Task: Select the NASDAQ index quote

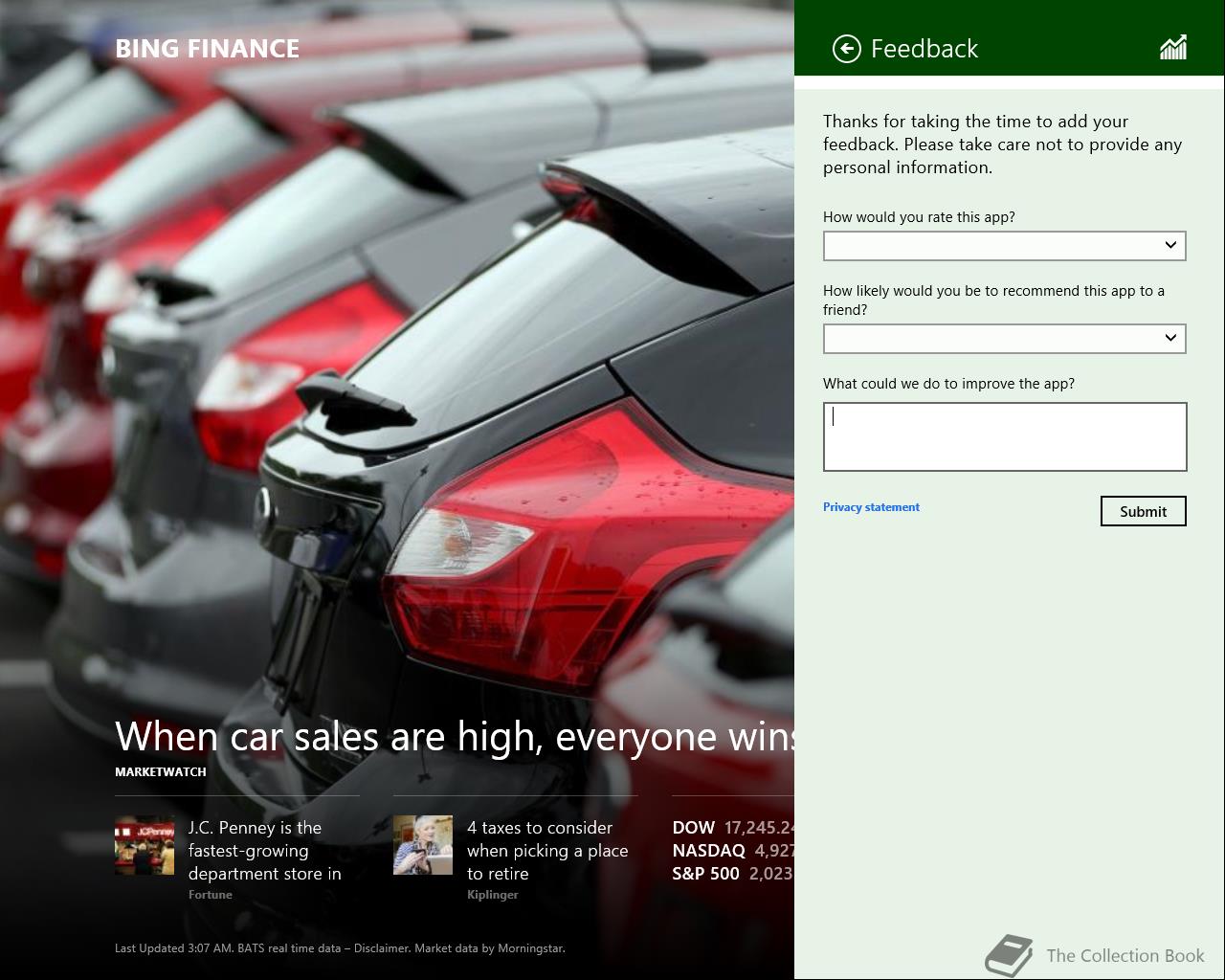Action: pos(733,851)
